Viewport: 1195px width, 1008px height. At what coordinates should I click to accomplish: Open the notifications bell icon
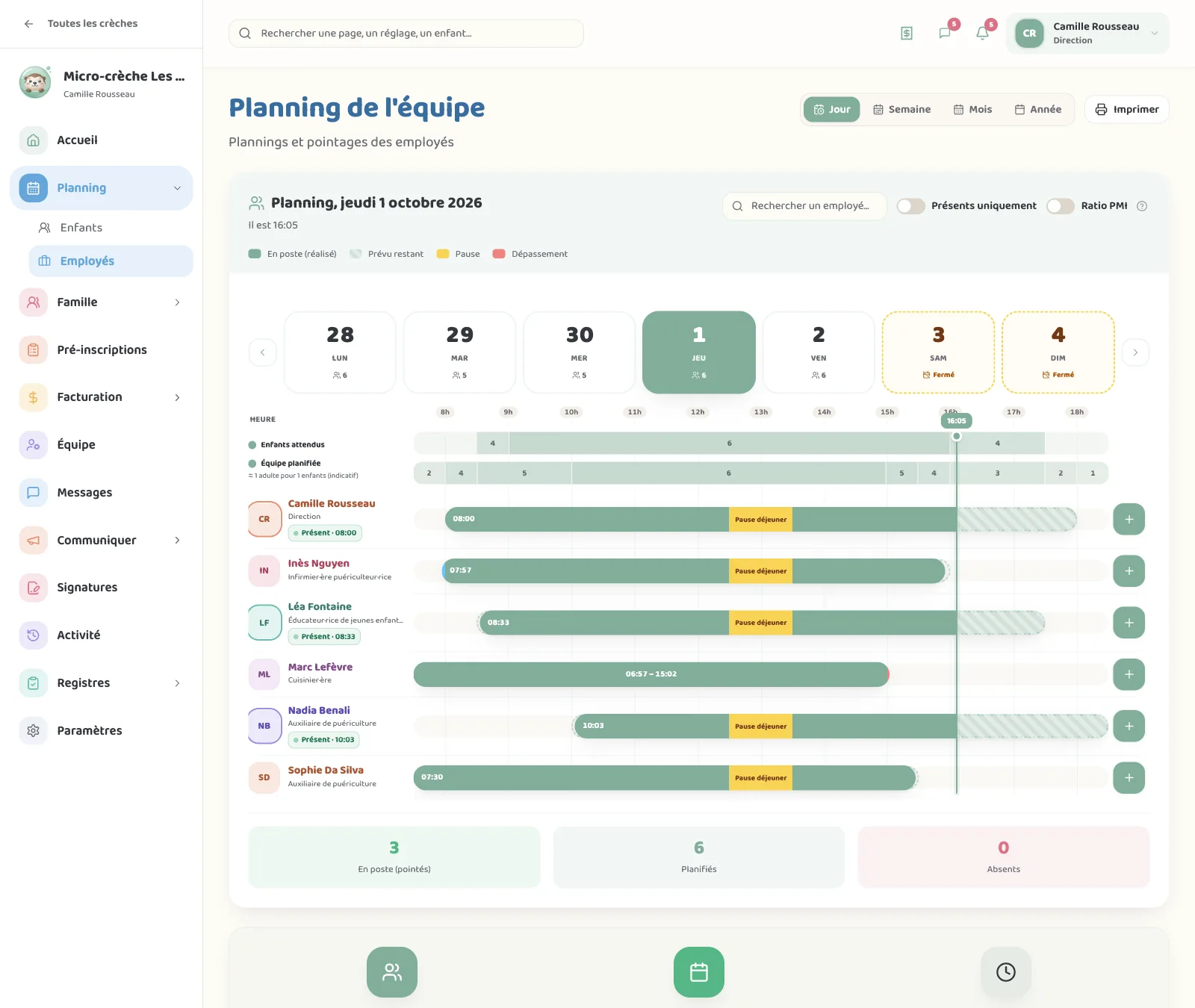click(x=982, y=33)
